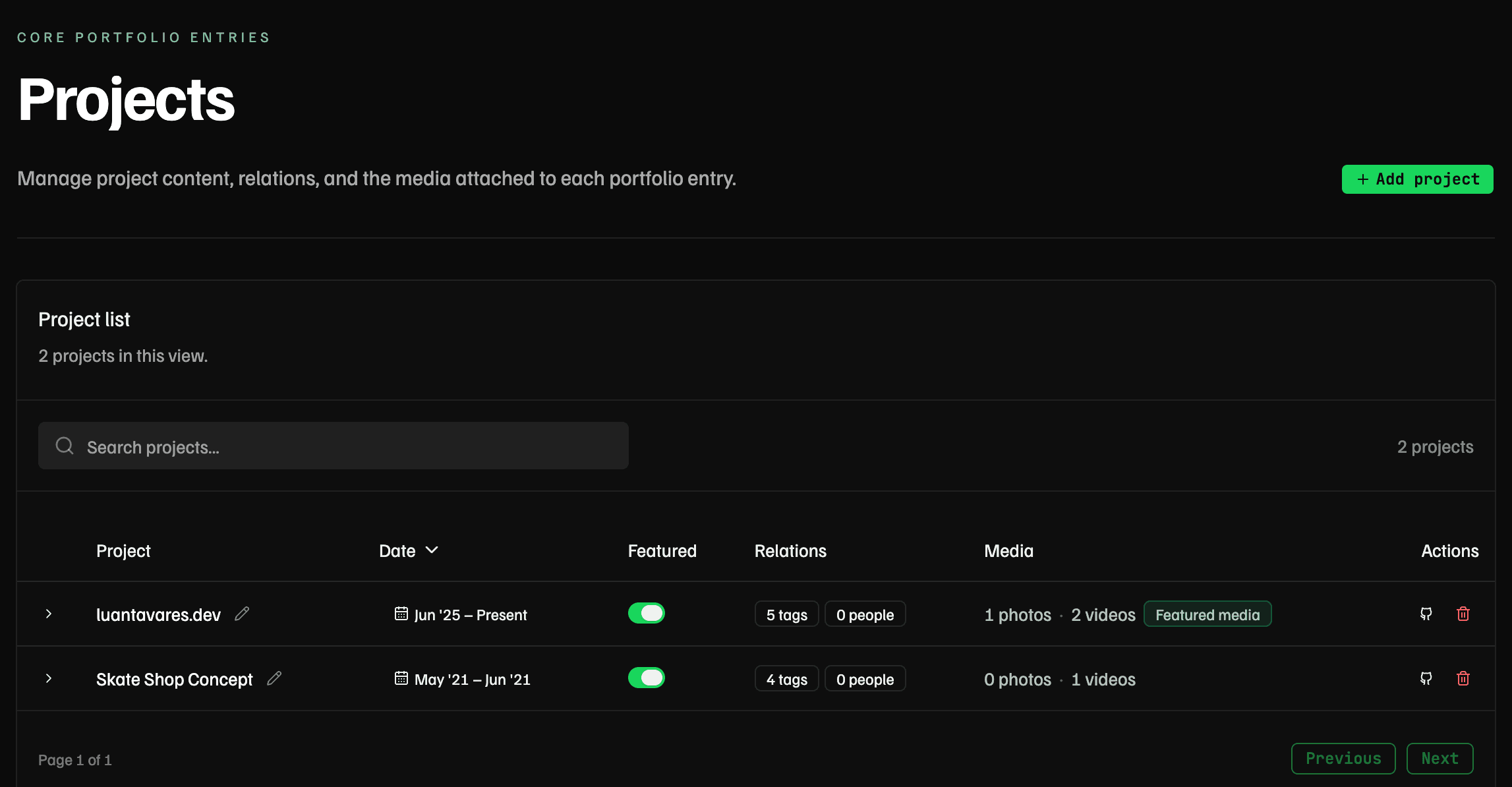
Task: Click the 5 tags badge
Action: (787, 614)
